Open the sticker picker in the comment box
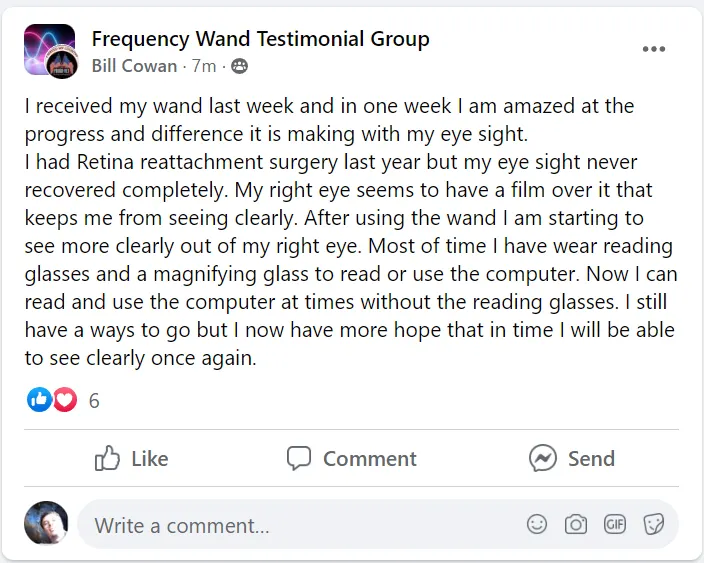Viewport: 704px width, 563px height. [x=654, y=524]
